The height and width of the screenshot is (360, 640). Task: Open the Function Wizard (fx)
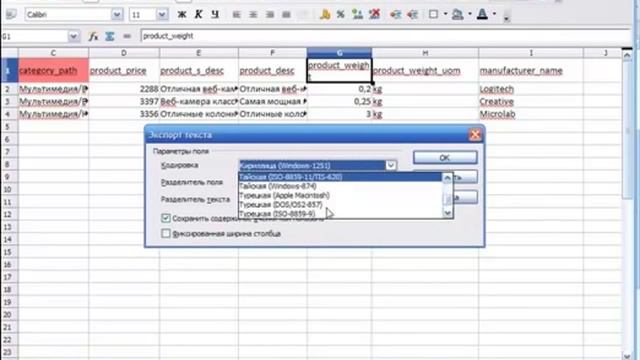(x=93, y=36)
